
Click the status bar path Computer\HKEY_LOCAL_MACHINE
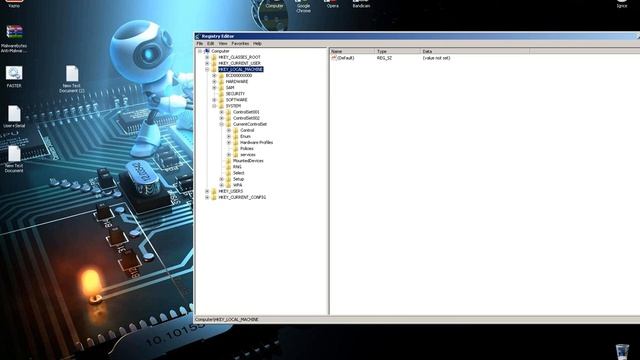[x=227, y=320]
